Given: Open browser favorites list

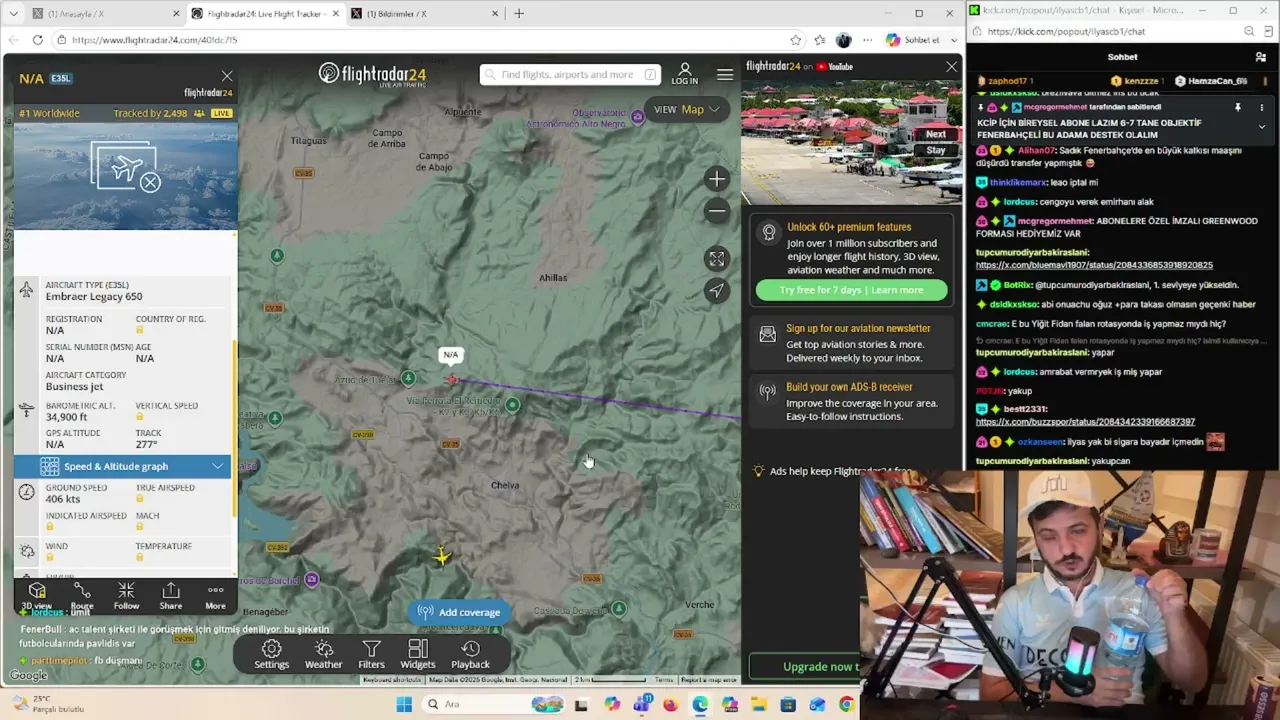Looking at the screenshot, I should 819,40.
